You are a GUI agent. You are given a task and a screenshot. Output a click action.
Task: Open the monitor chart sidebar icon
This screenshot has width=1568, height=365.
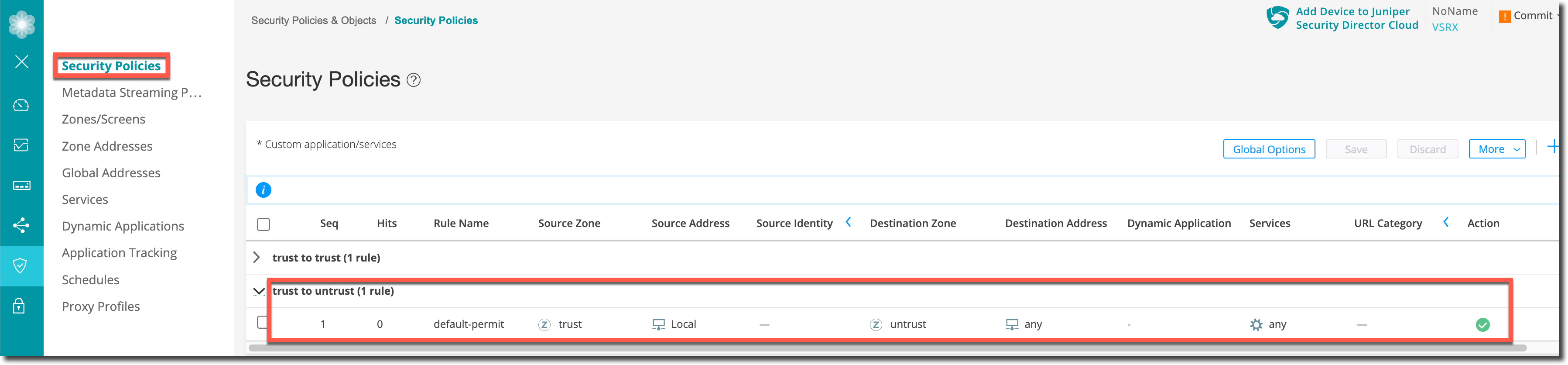click(21, 145)
